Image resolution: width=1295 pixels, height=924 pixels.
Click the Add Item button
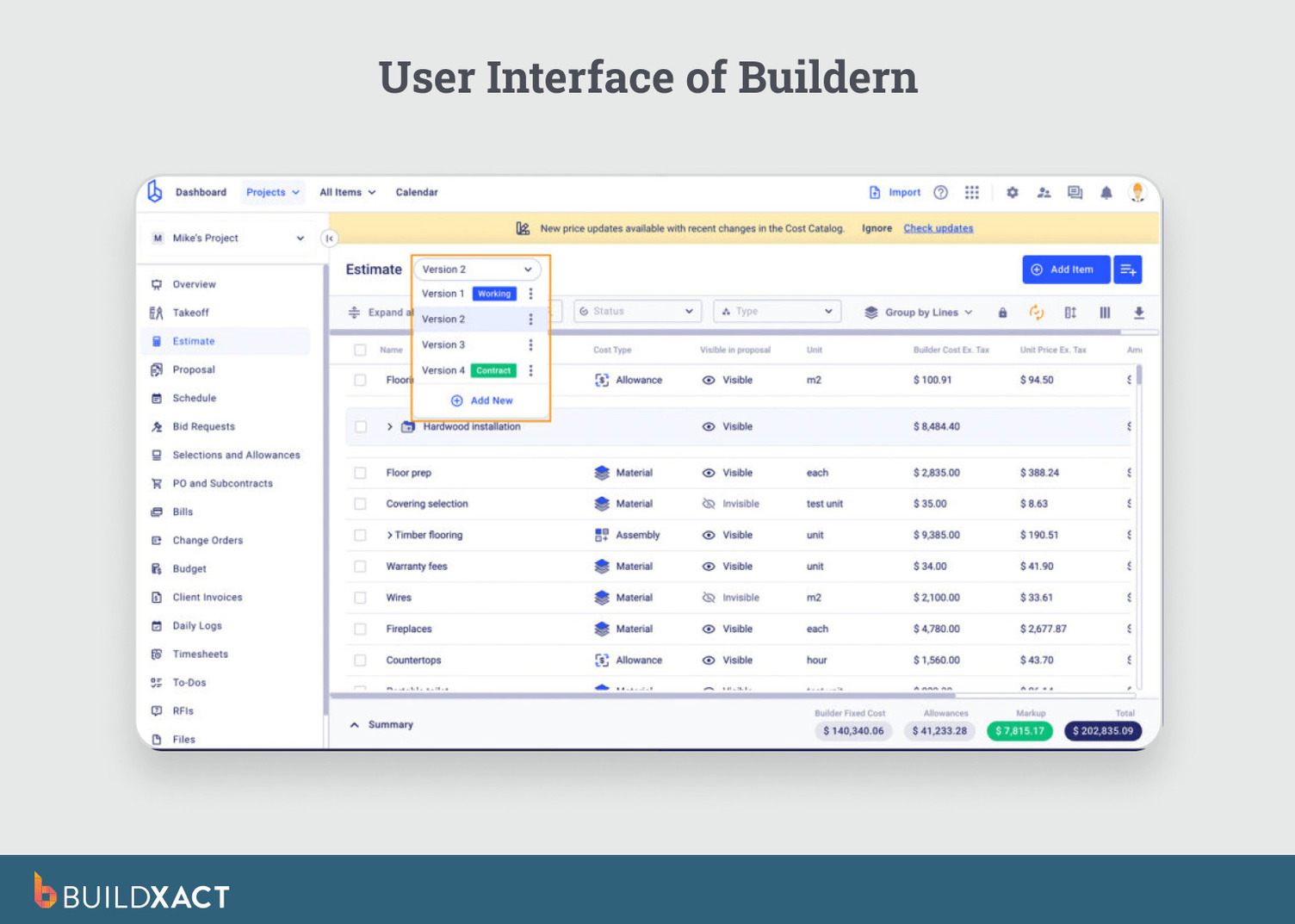(1066, 269)
